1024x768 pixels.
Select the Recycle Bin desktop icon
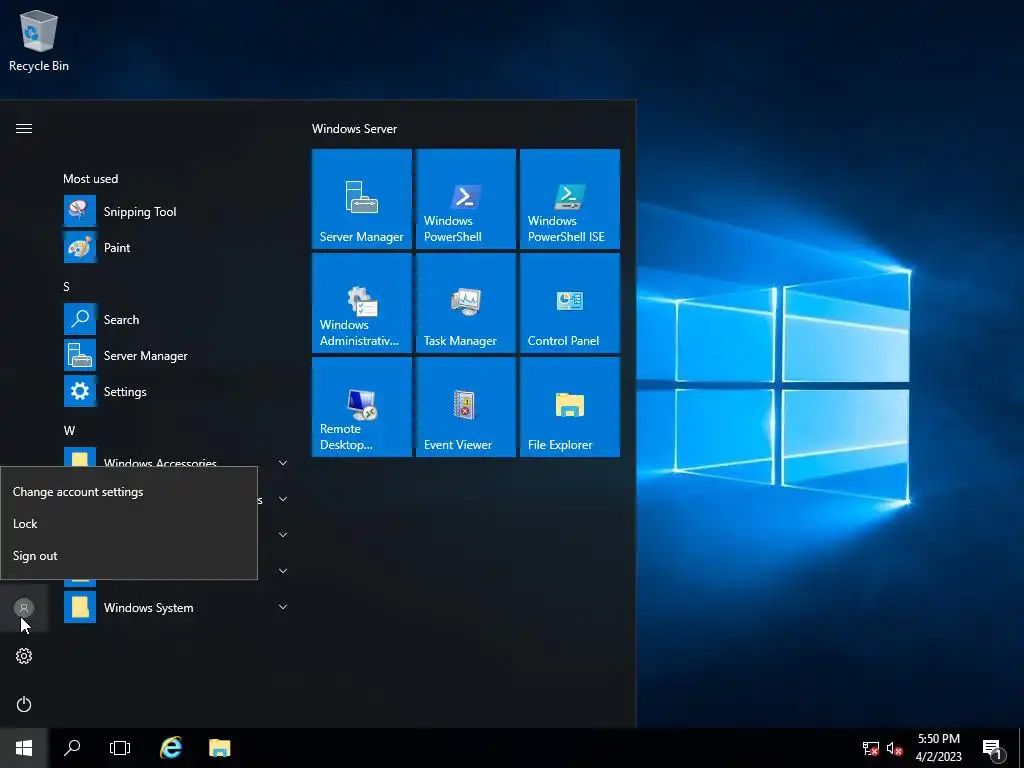pyautogui.click(x=39, y=40)
